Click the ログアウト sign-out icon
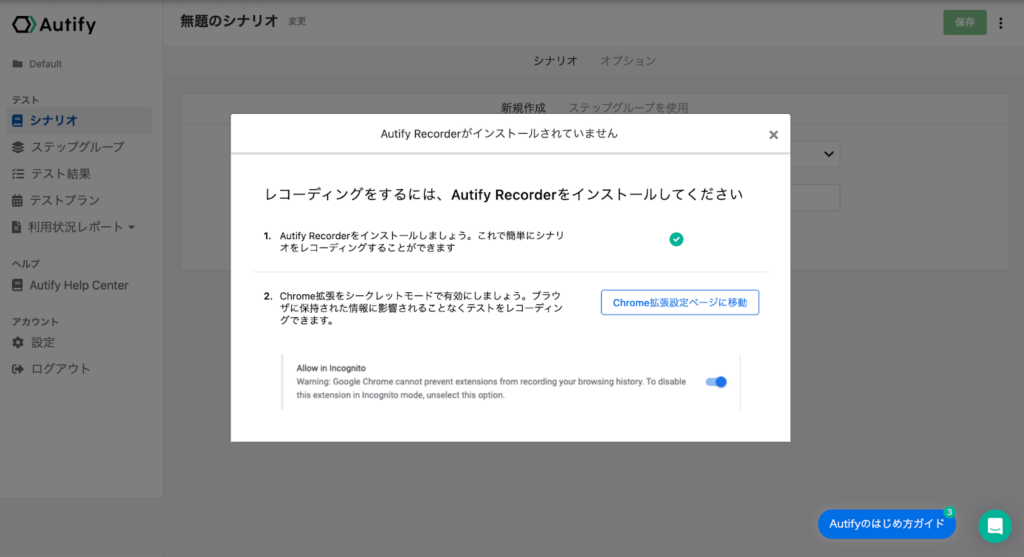 point(18,369)
